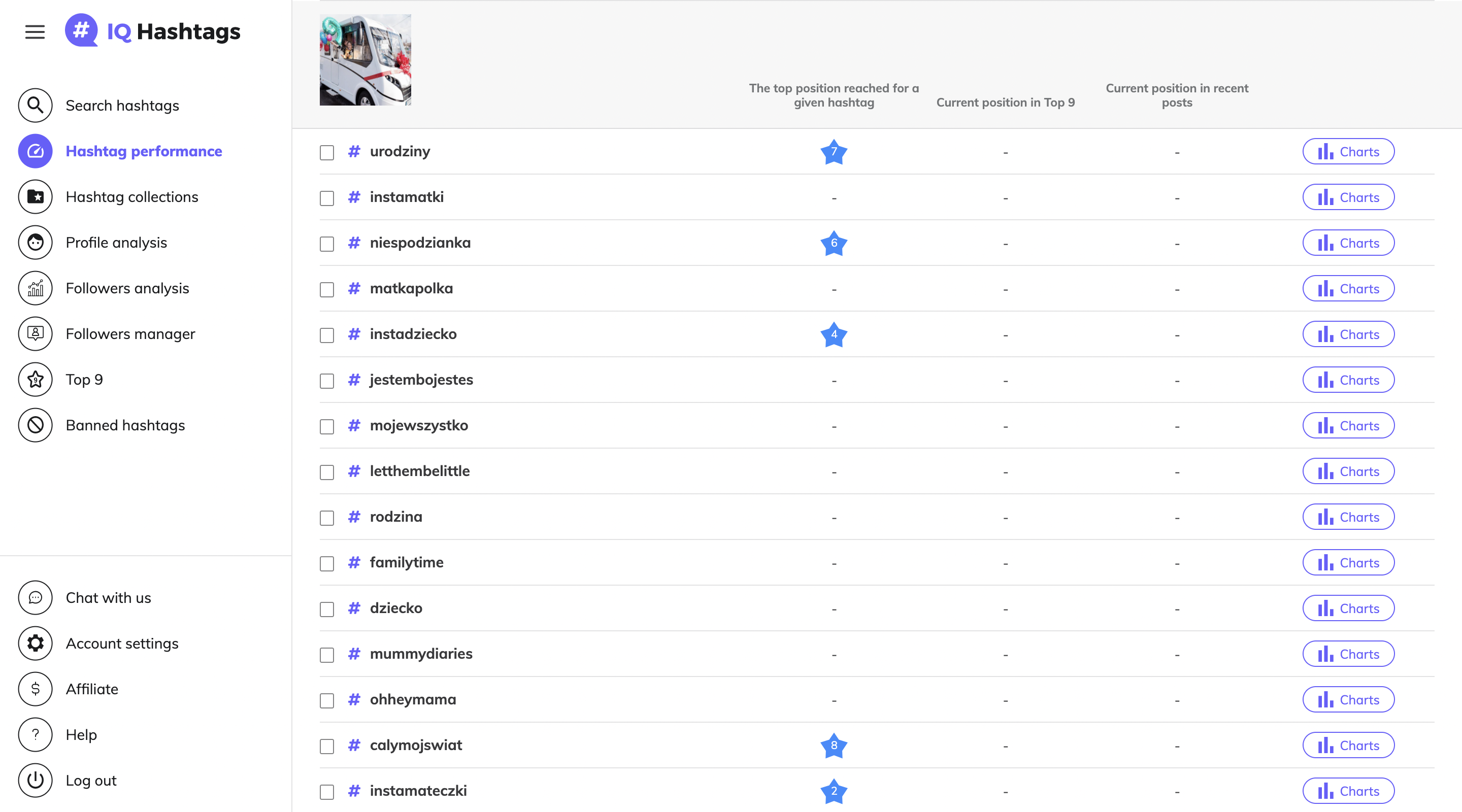Screen dimensions: 1462x812
Task: Click Charts button for instamateczki
Action: (1348, 791)
